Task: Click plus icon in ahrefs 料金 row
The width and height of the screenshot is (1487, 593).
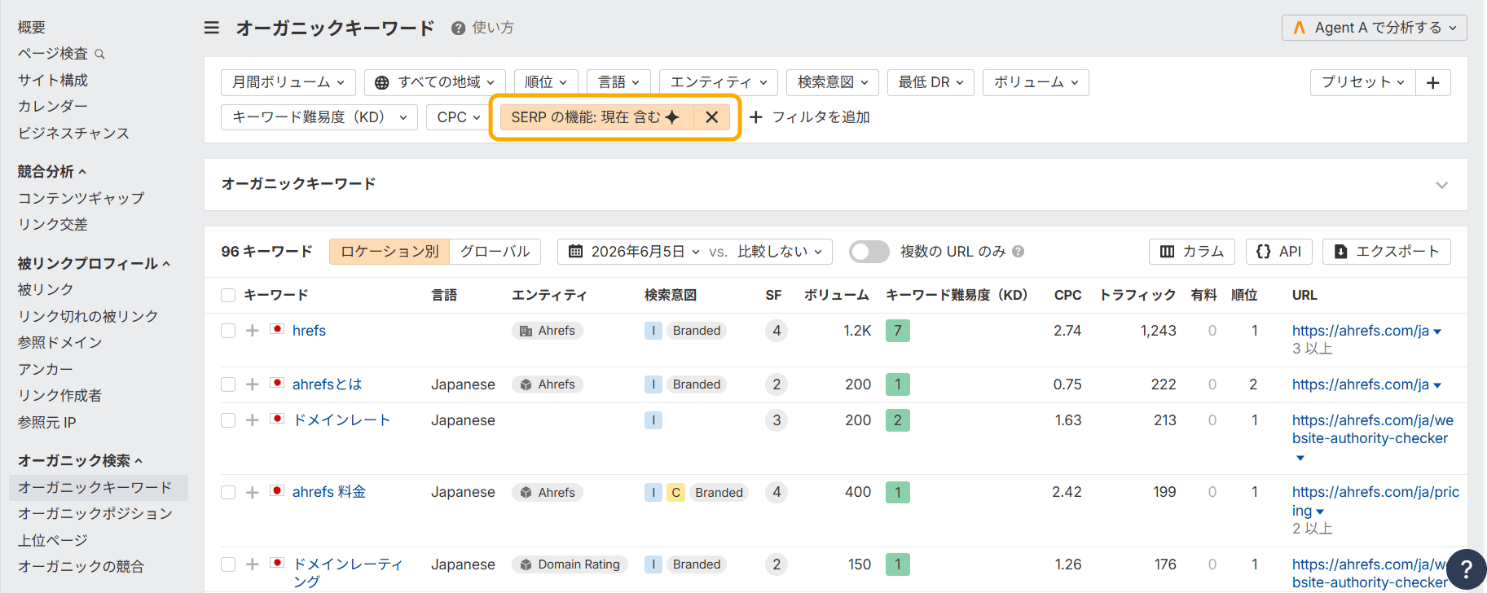Action: [x=252, y=492]
